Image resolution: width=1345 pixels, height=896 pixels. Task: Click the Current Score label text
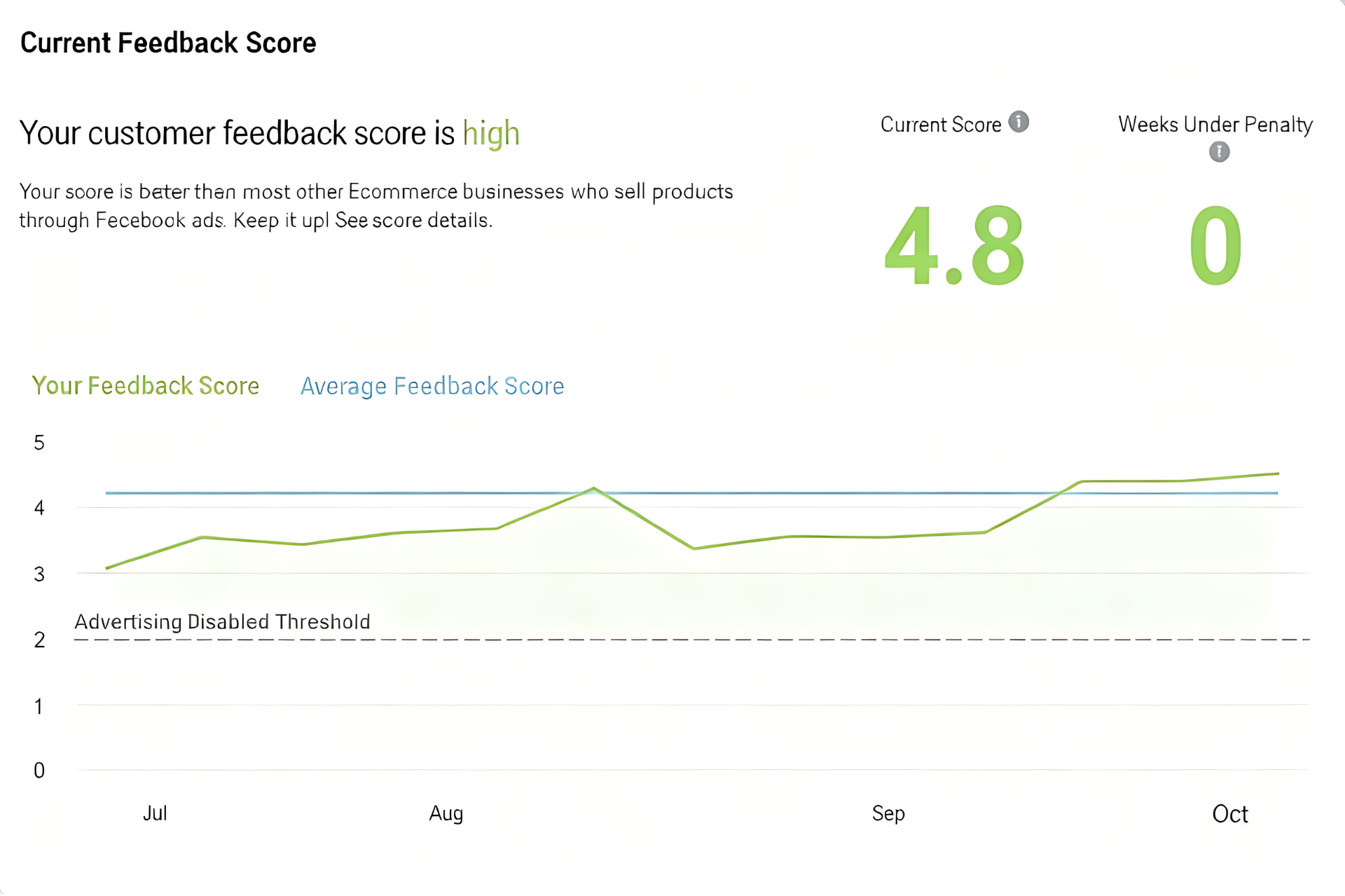941,125
